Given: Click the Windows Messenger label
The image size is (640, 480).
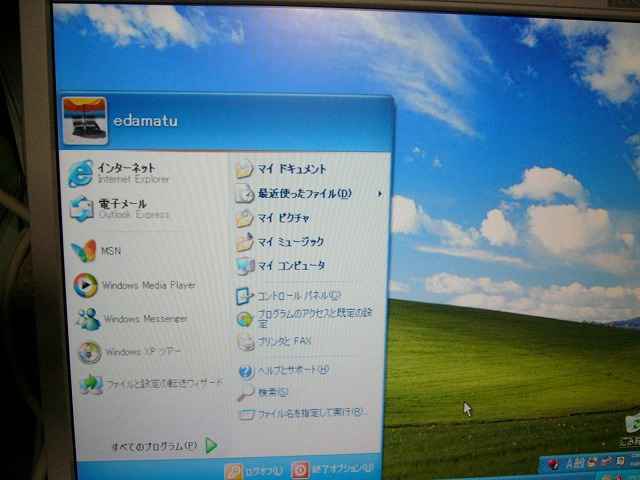Looking at the screenshot, I should click(x=146, y=318).
